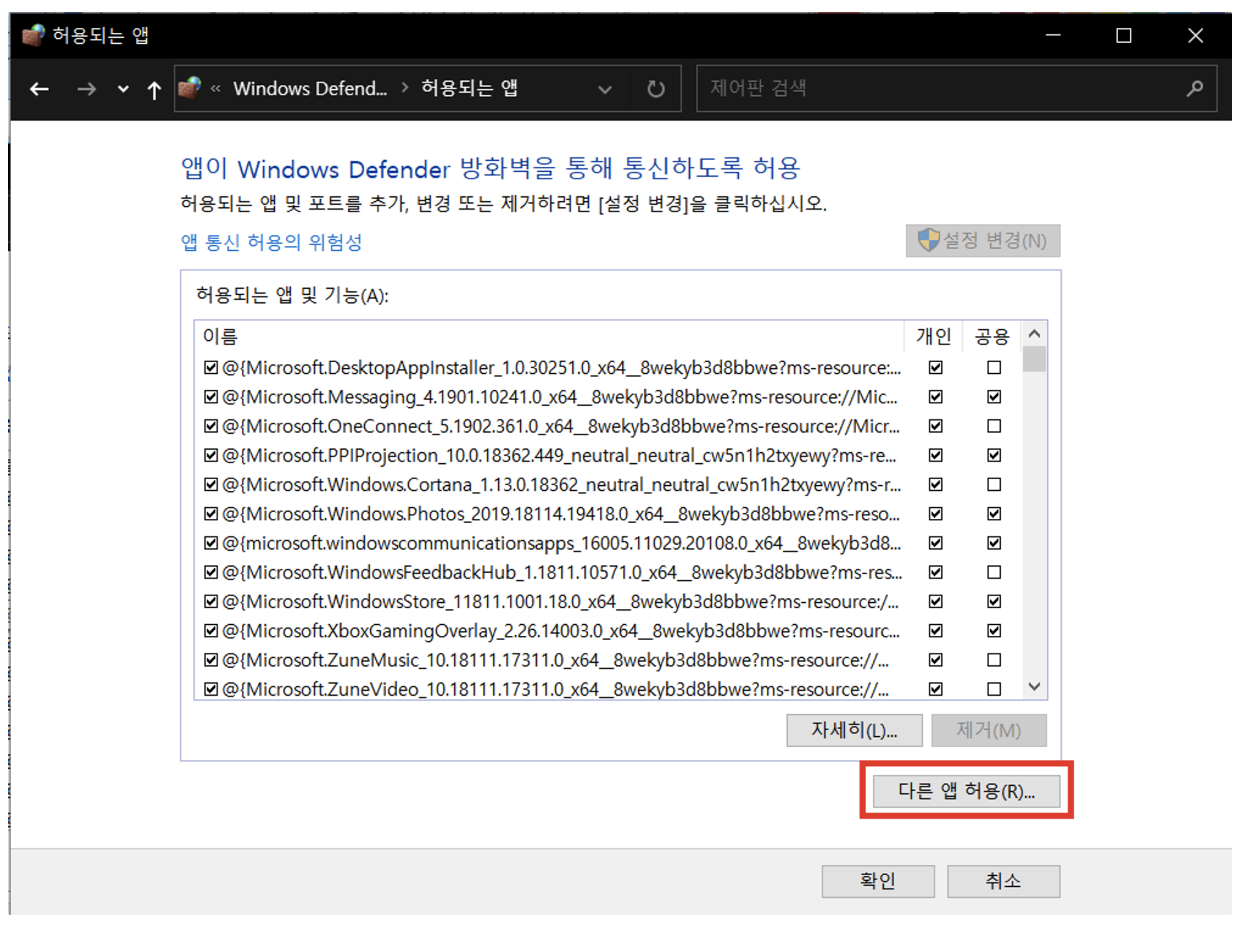1252x940 pixels.
Task: Disable 개인 for Microsoft.WindowsStore
Action: tap(935, 602)
